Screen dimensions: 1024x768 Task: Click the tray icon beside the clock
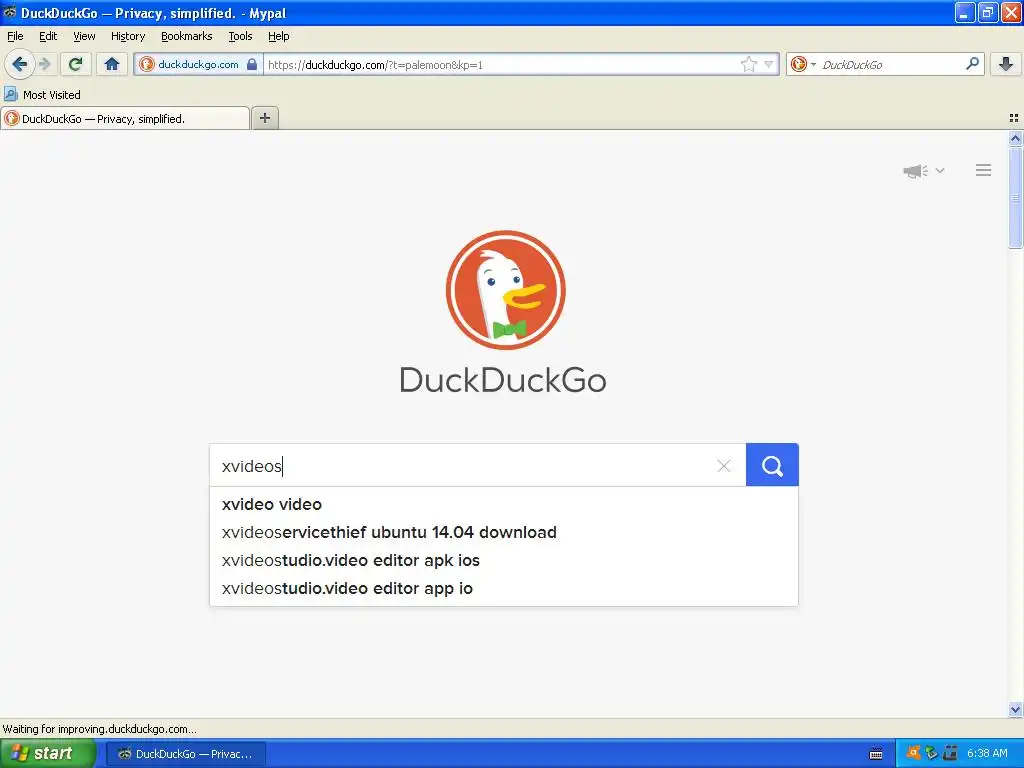(950, 753)
